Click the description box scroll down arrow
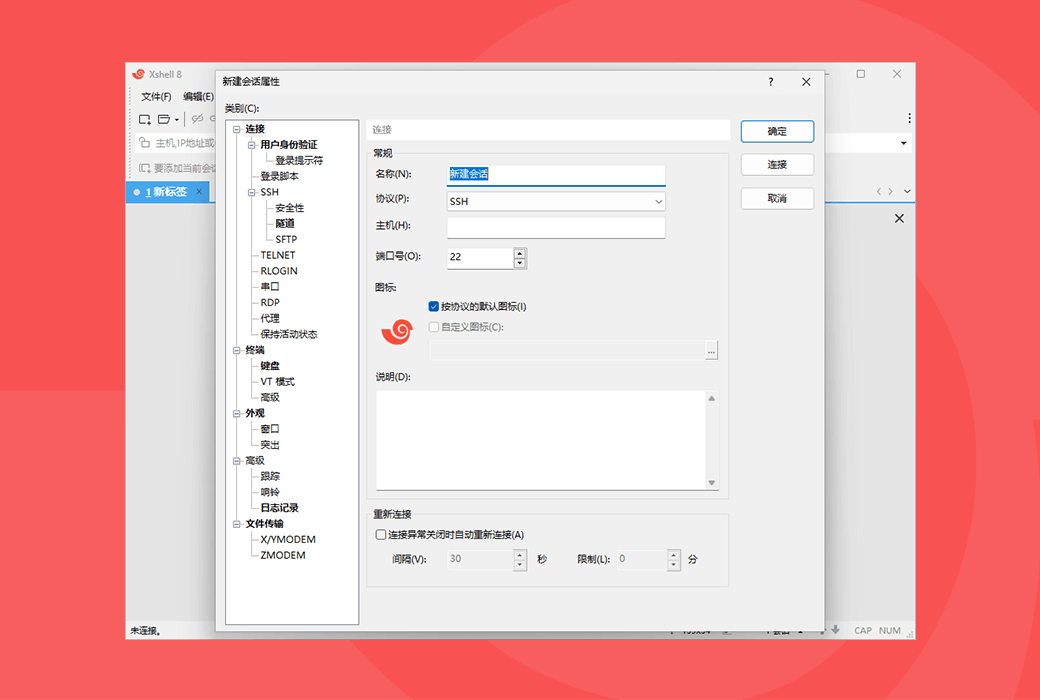Image resolution: width=1040 pixels, height=700 pixels. tap(712, 482)
